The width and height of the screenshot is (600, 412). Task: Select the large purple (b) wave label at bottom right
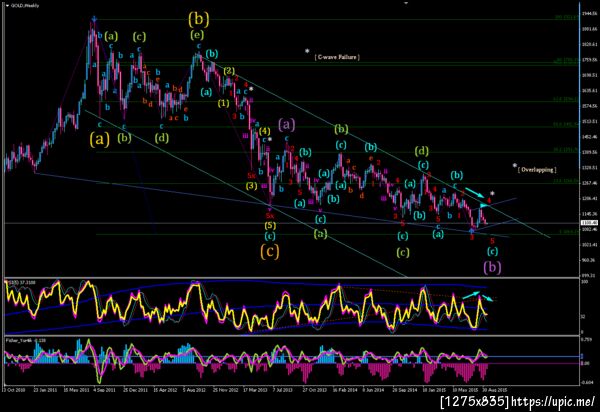(x=492, y=267)
